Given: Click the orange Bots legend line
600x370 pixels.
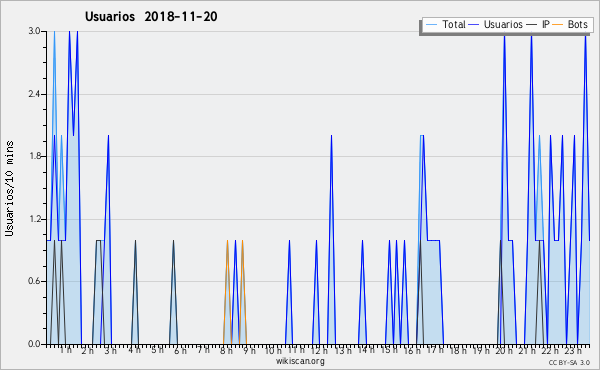Looking at the screenshot, I should (x=558, y=25).
